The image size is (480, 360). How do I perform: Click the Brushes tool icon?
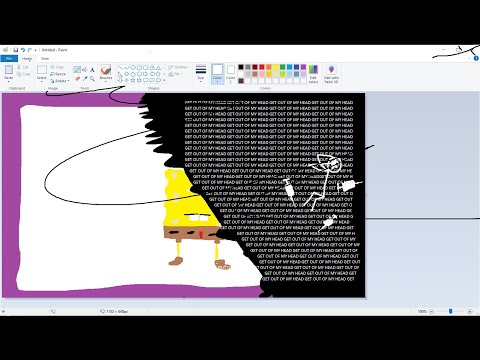(x=106, y=70)
